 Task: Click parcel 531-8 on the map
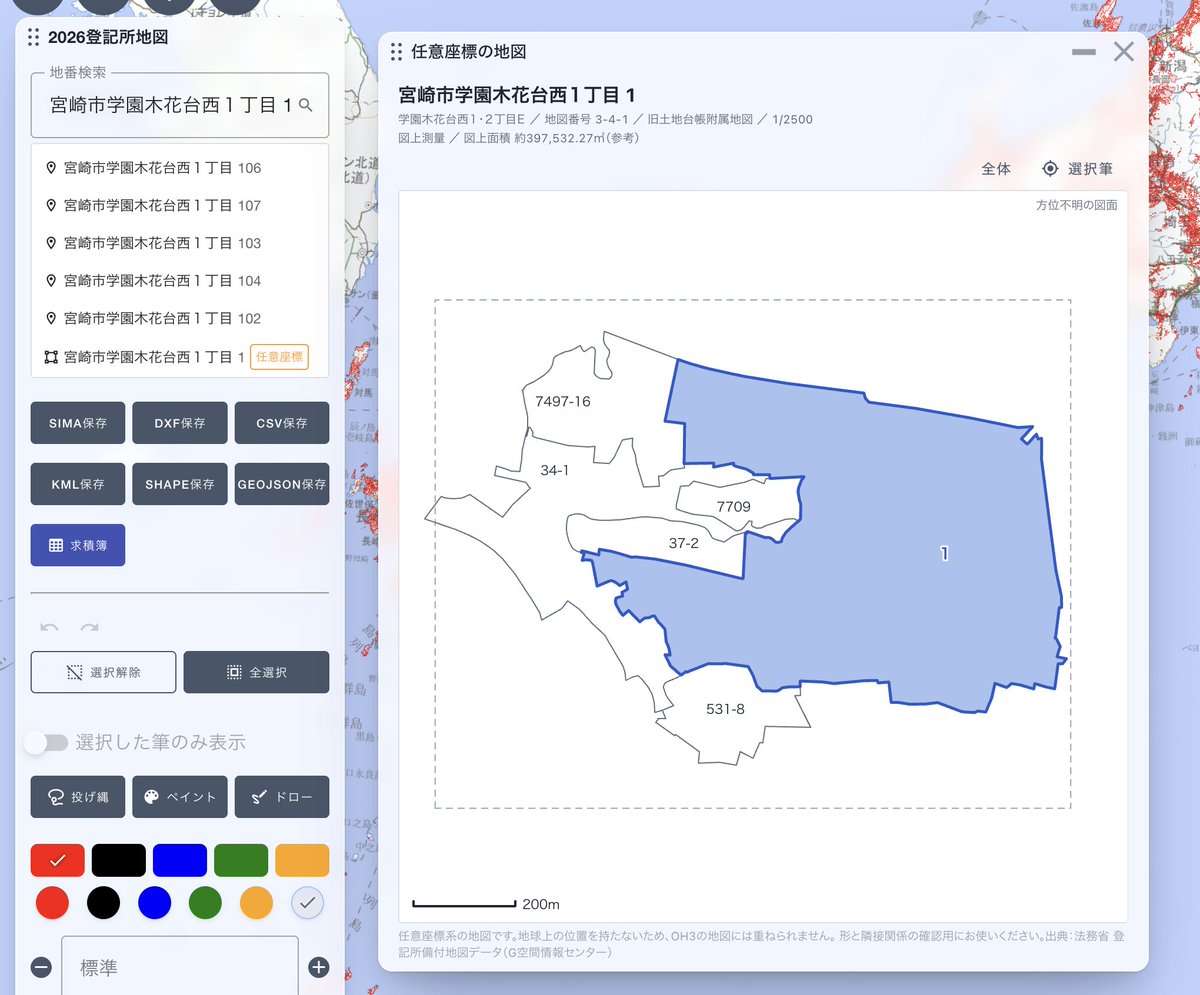(x=725, y=709)
